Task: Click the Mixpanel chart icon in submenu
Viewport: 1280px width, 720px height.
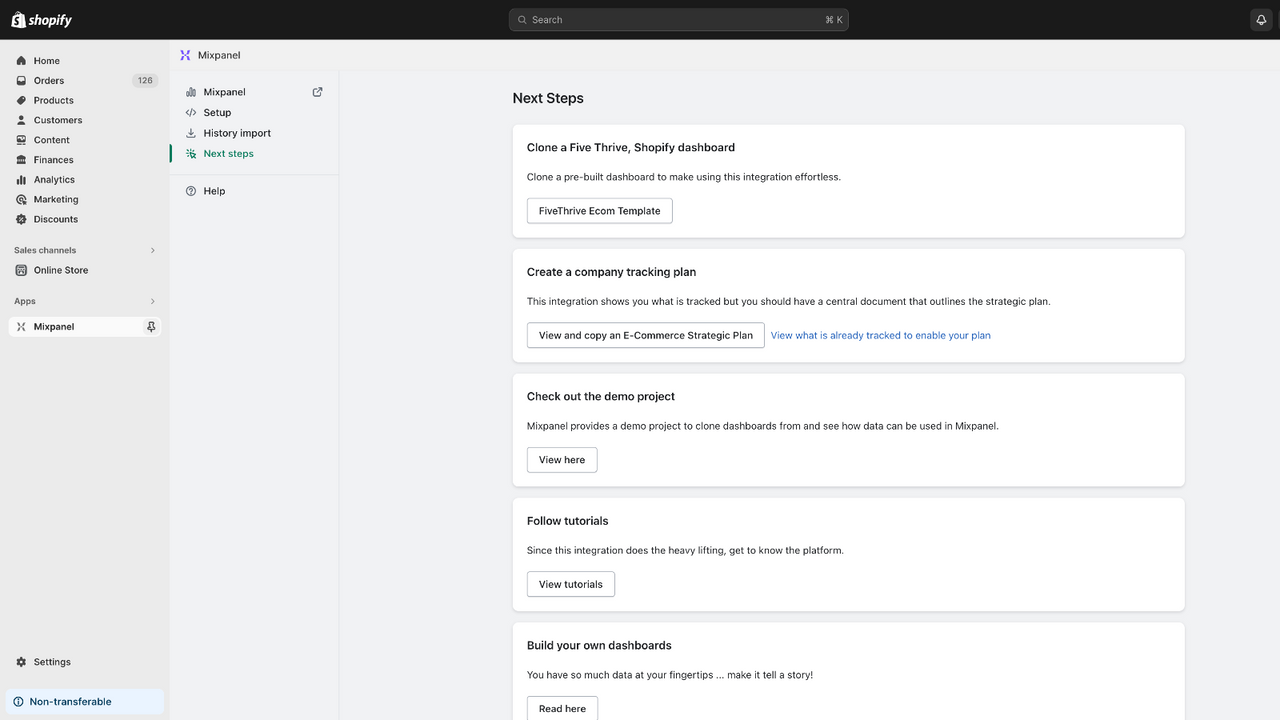Action: pos(191,92)
